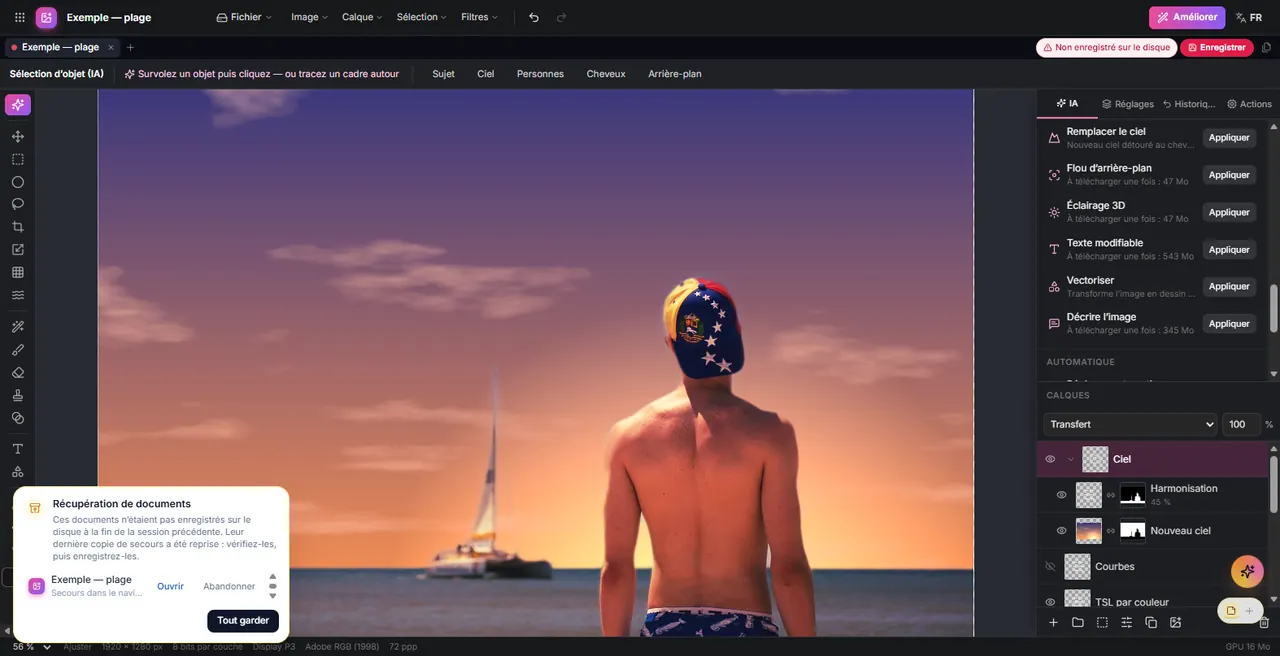The height and width of the screenshot is (656, 1280).
Task: Hide the Harmonisation layer
Action: coord(1062,495)
